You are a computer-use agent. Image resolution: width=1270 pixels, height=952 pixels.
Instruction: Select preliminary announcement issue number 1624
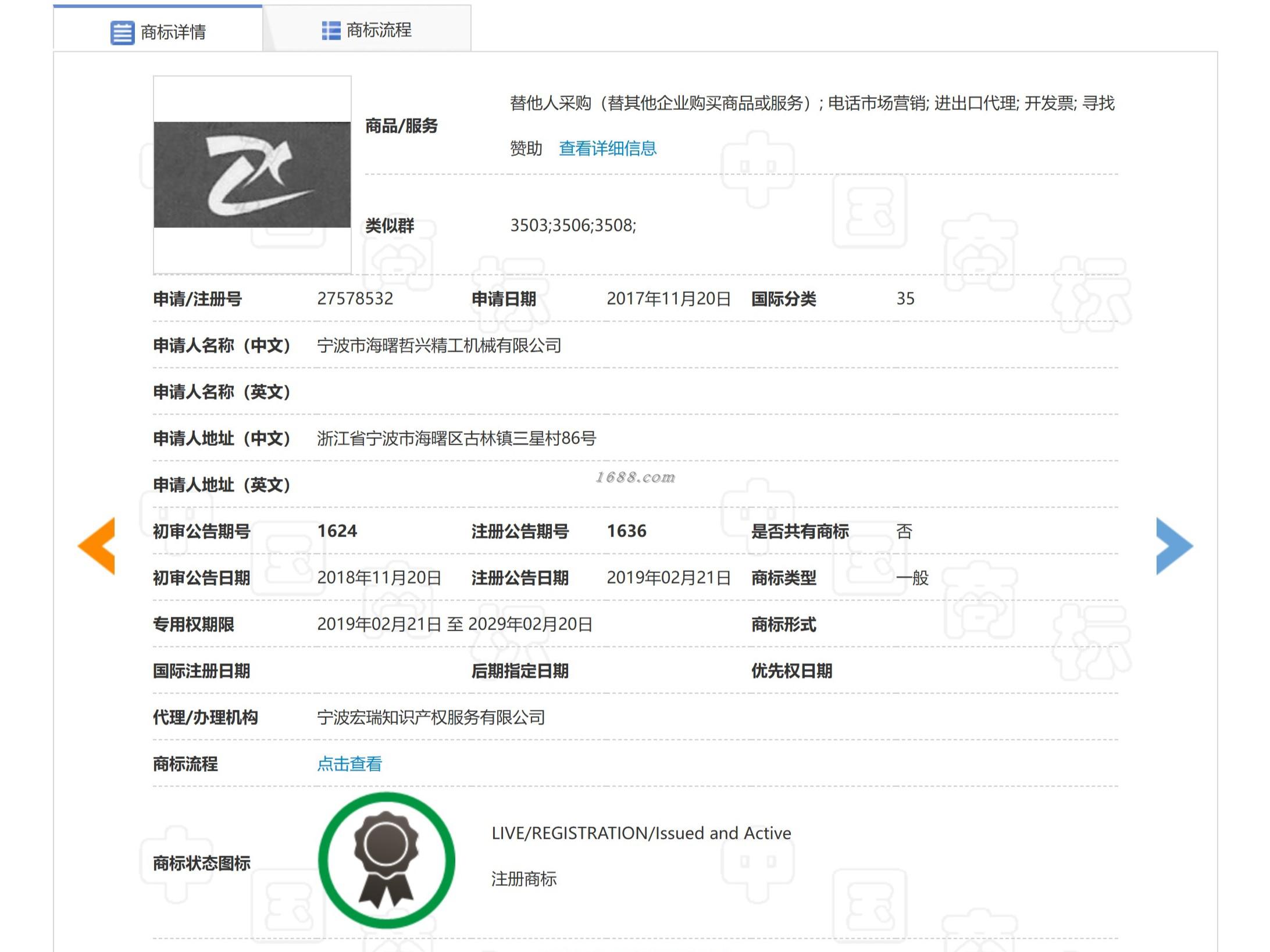pyautogui.click(x=337, y=531)
